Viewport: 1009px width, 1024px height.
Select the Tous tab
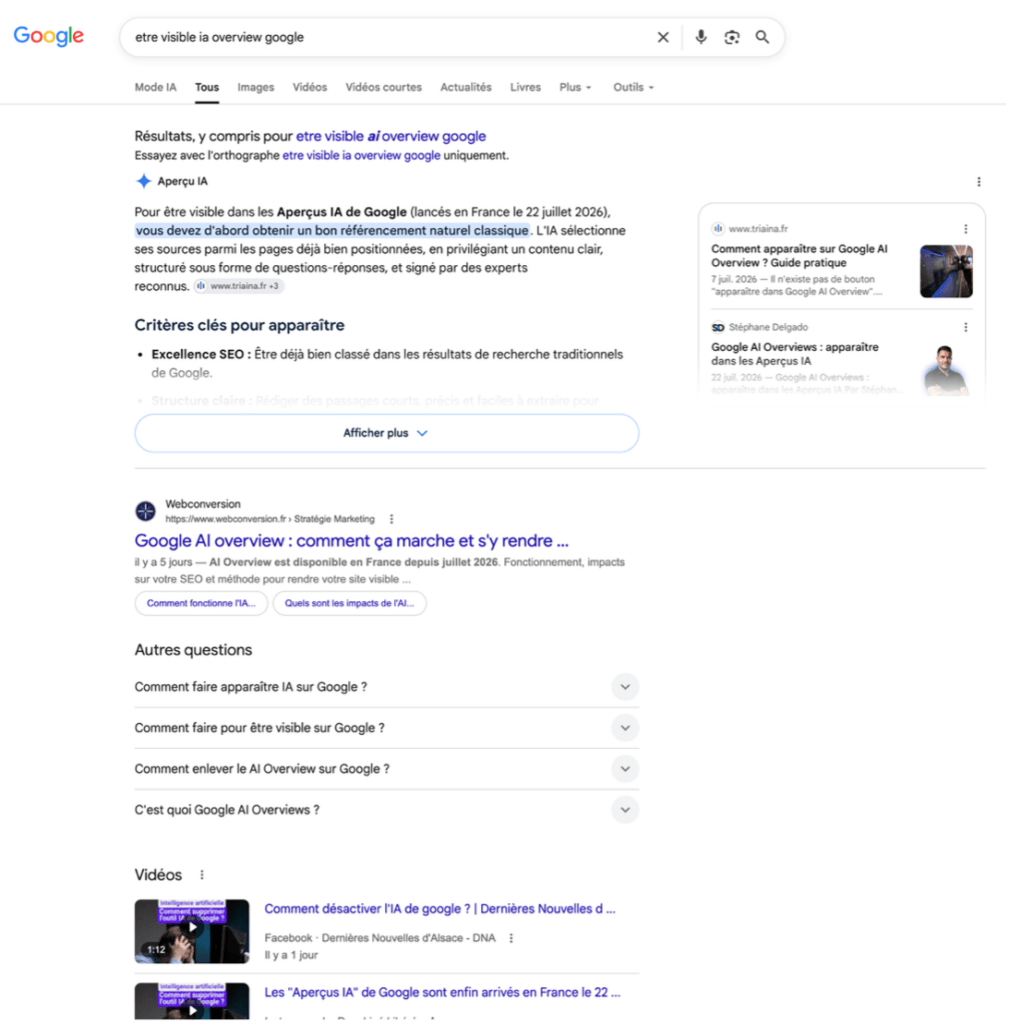207,87
